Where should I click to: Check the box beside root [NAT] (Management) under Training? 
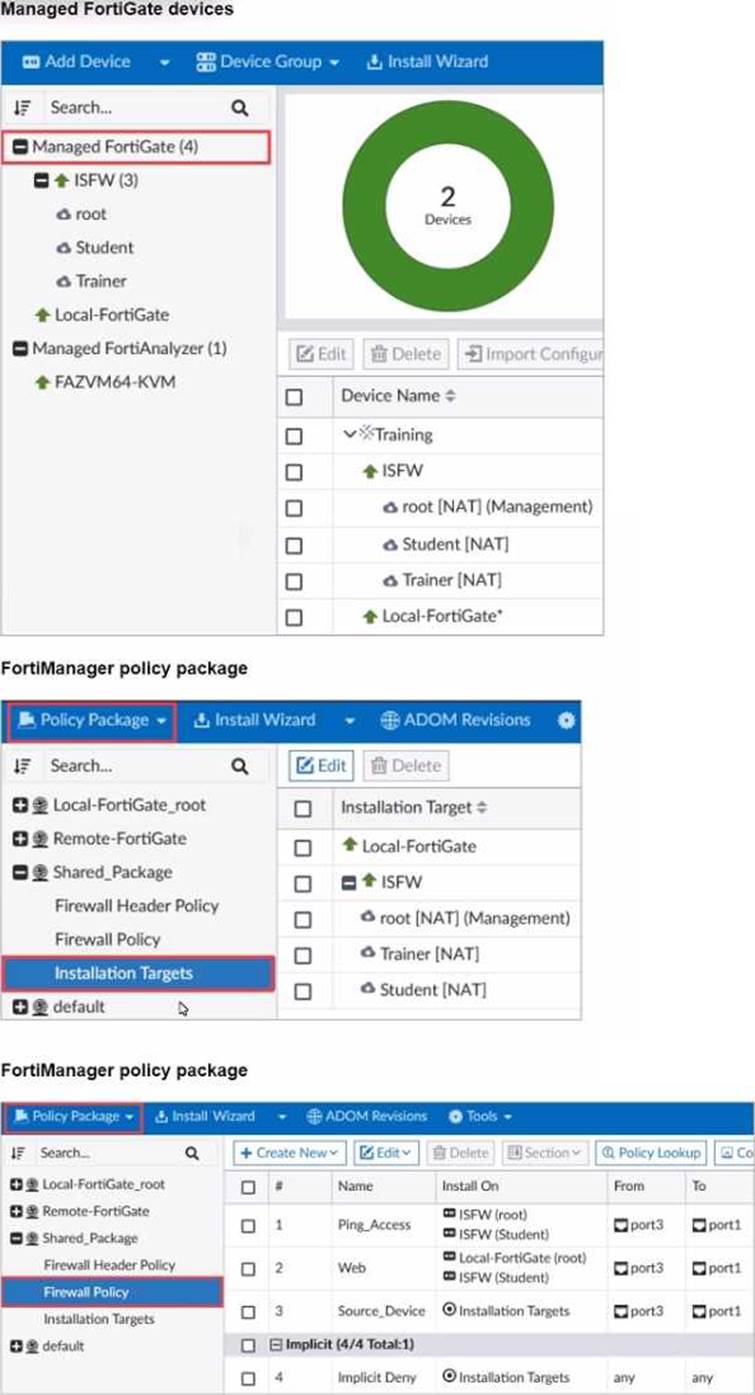[x=293, y=508]
